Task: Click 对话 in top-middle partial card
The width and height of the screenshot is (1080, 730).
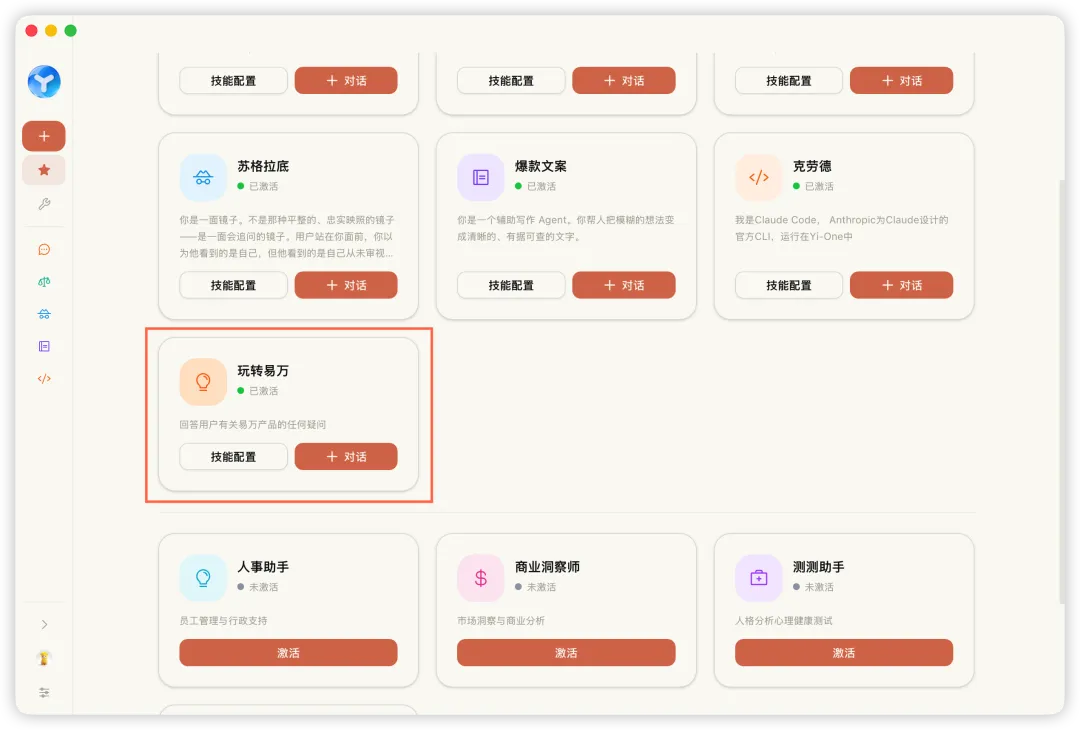Action: pos(624,81)
